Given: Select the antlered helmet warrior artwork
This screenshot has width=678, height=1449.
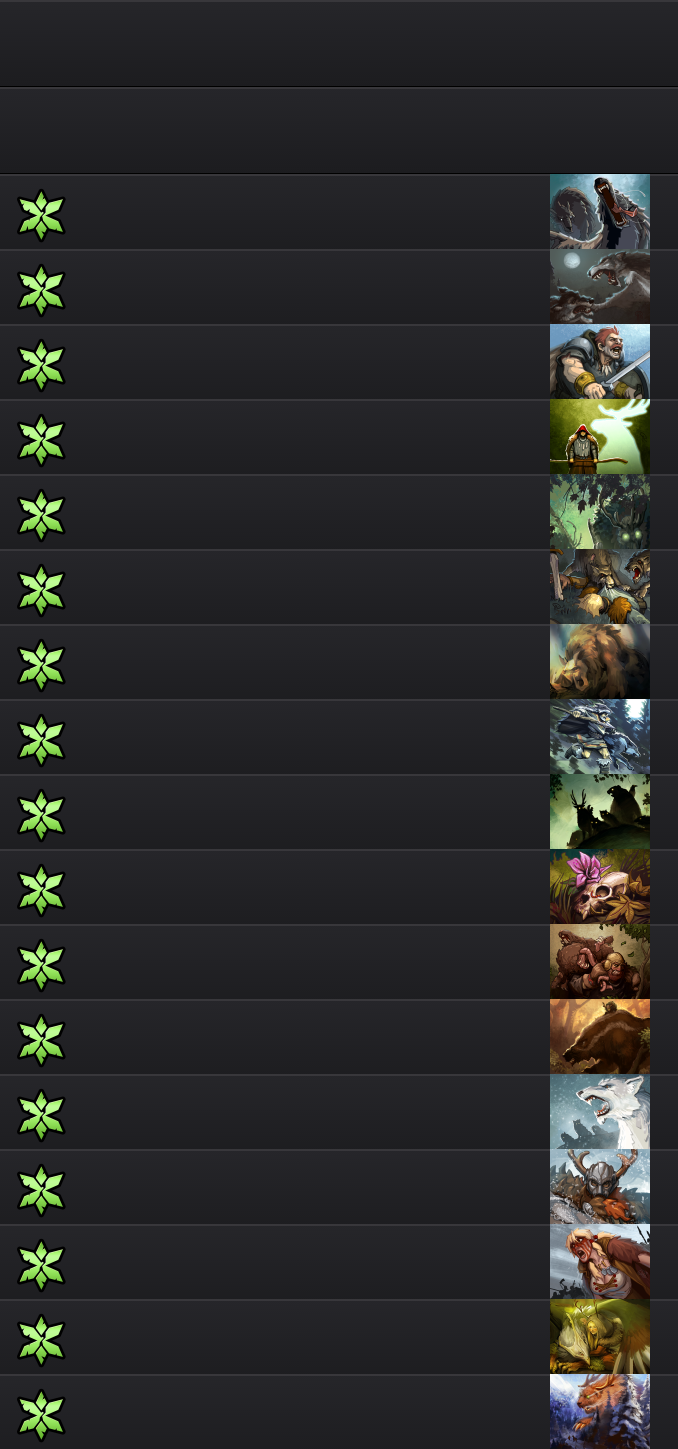Looking at the screenshot, I should [600, 1187].
